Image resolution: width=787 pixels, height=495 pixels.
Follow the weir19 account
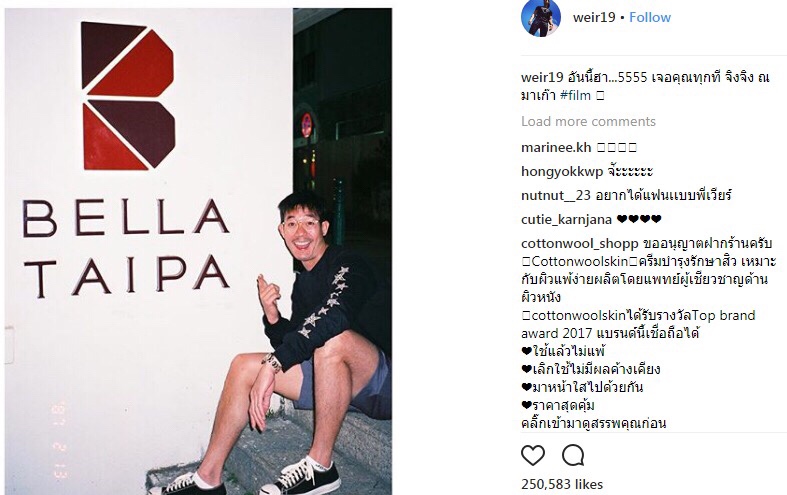pos(649,17)
